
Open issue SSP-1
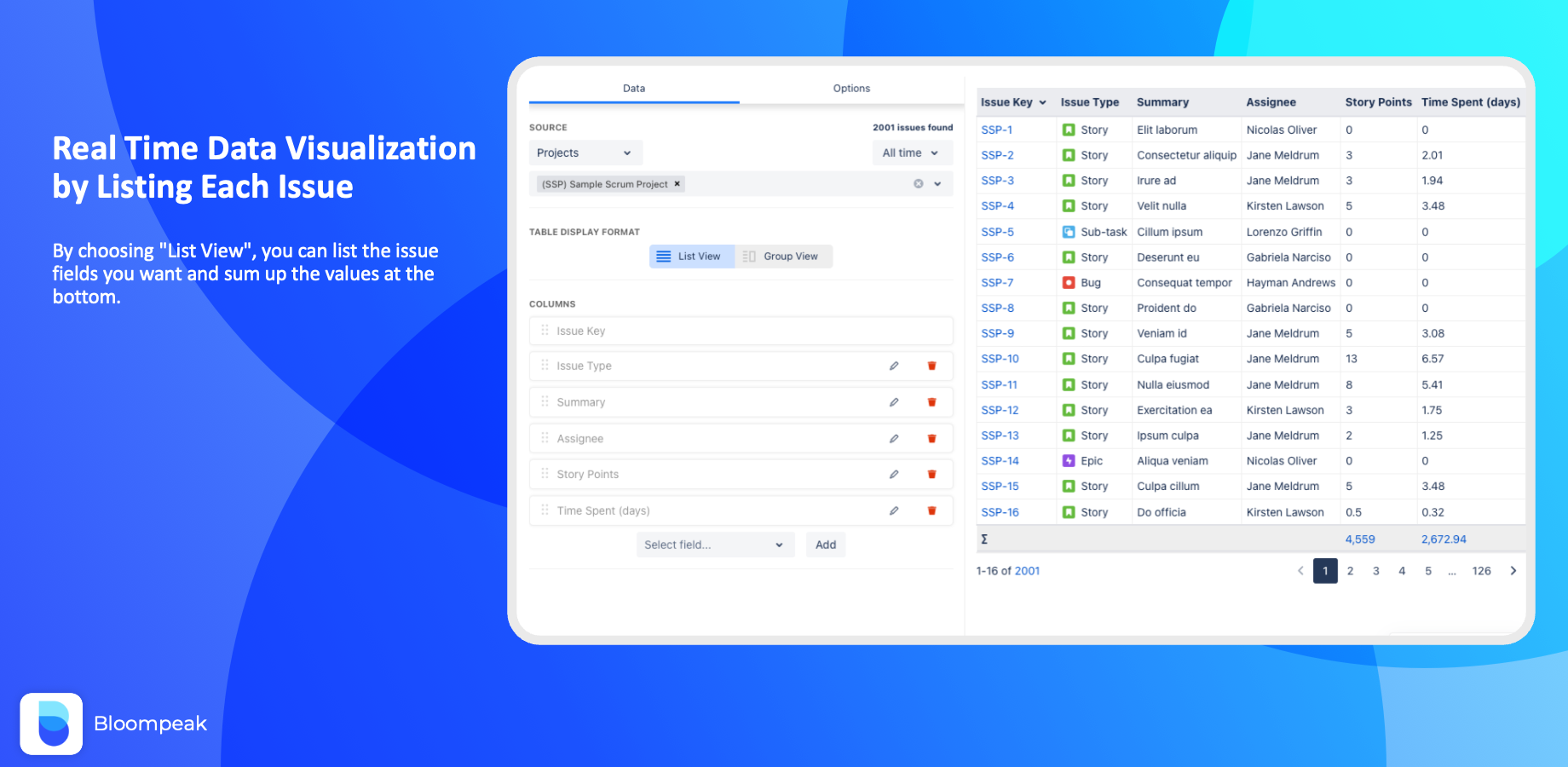[997, 130]
